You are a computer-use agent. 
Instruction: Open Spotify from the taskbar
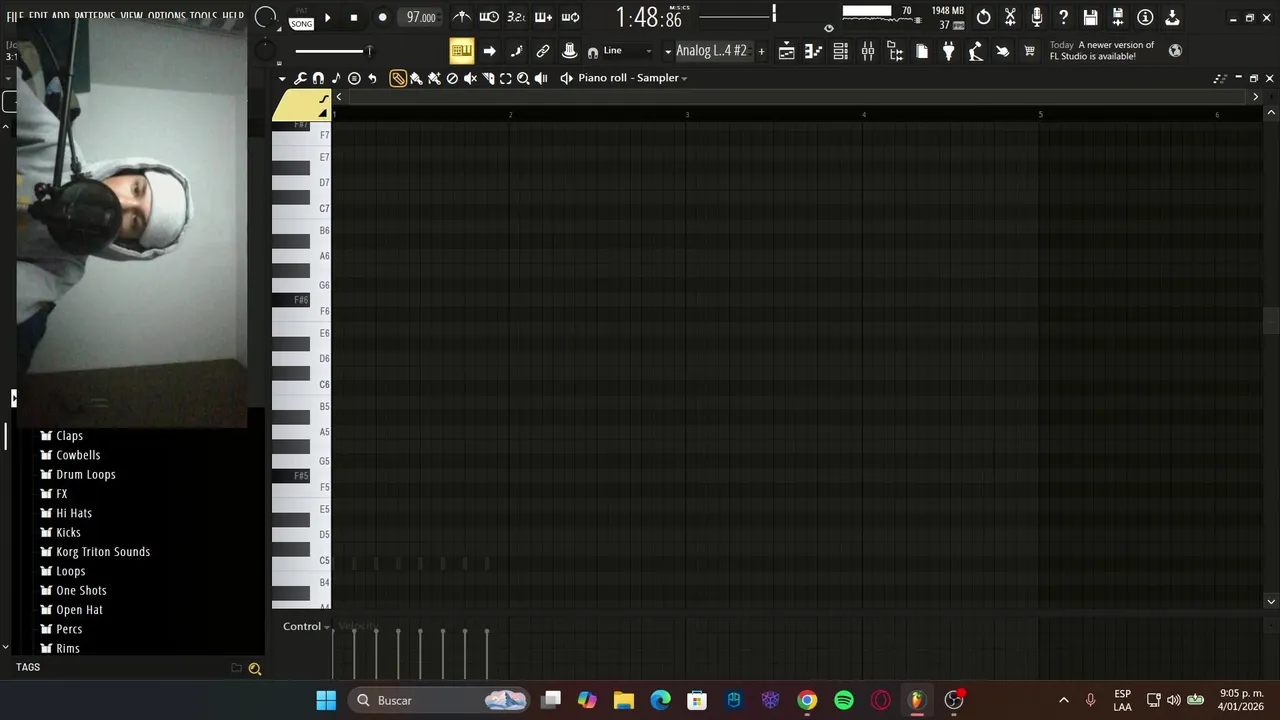pyautogui.click(x=844, y=700)
